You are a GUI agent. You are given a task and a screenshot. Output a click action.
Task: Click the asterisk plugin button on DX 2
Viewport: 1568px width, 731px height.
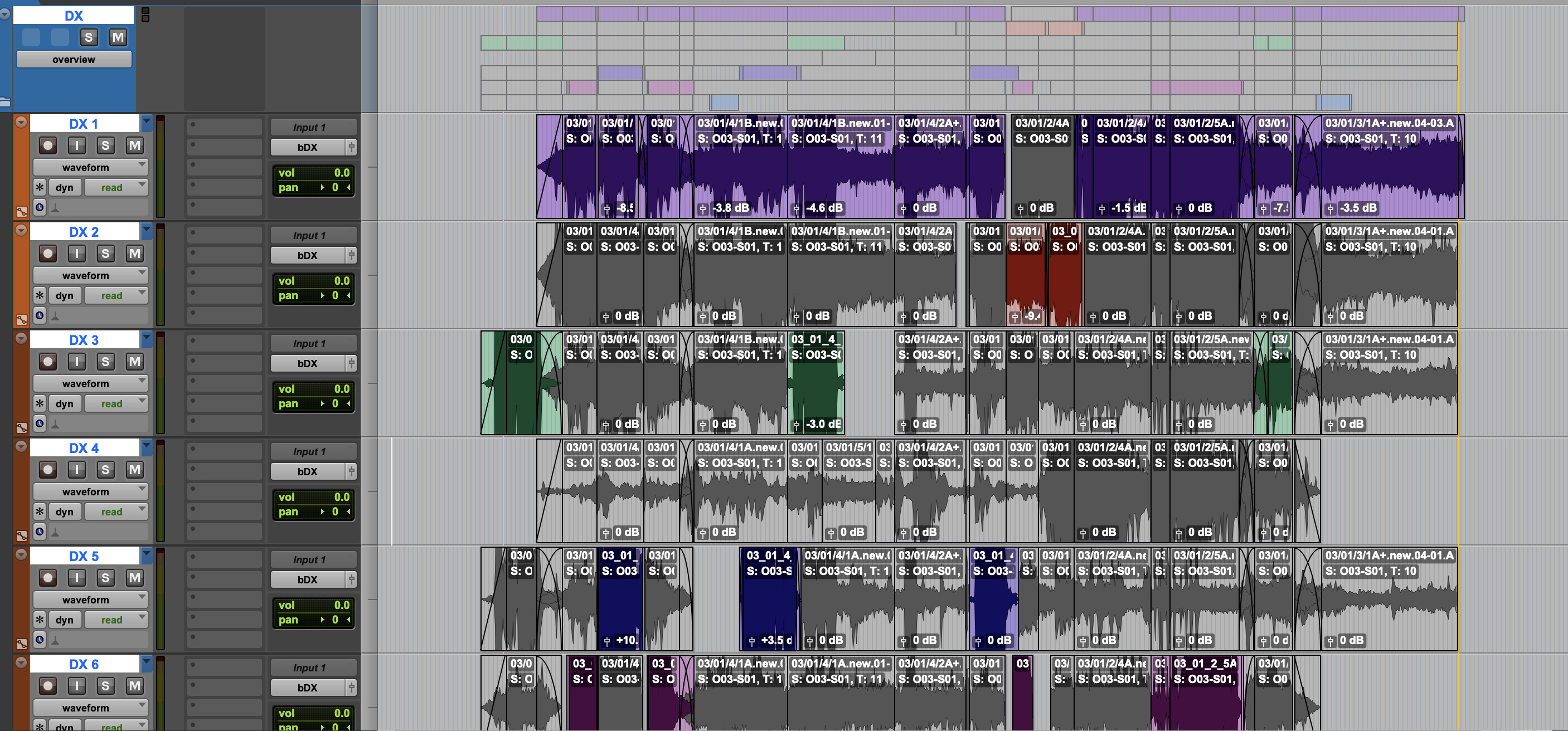[x=40, y=296]
